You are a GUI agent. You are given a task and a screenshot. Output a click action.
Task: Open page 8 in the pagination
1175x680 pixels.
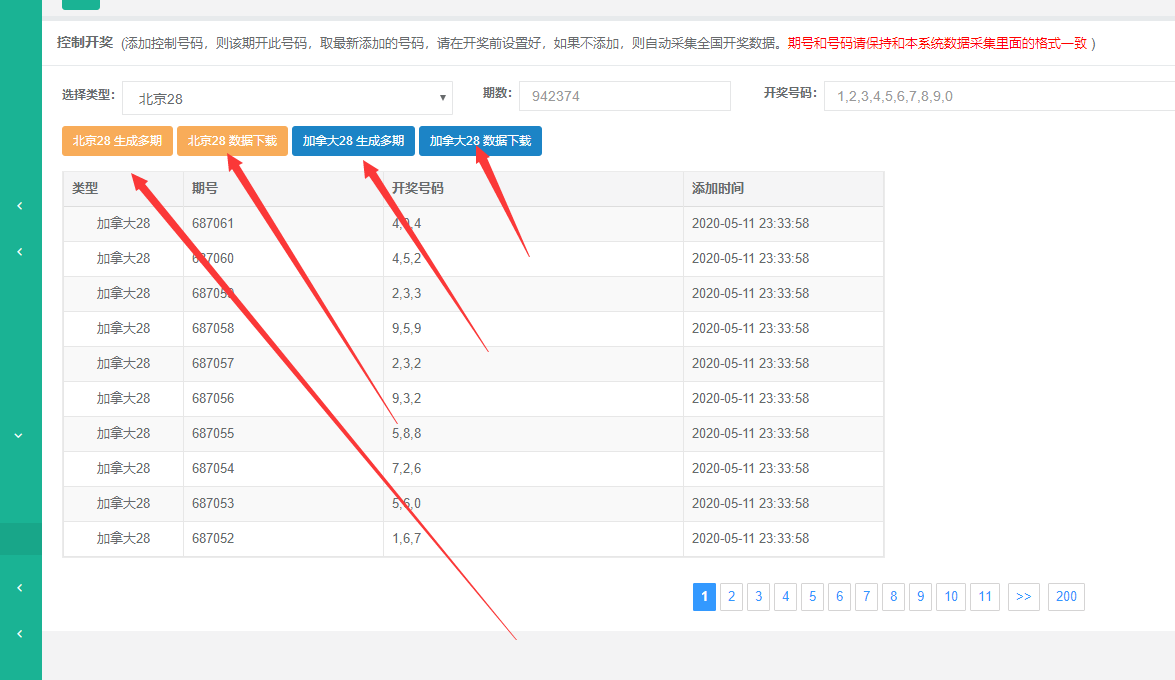tap(894, 597)
